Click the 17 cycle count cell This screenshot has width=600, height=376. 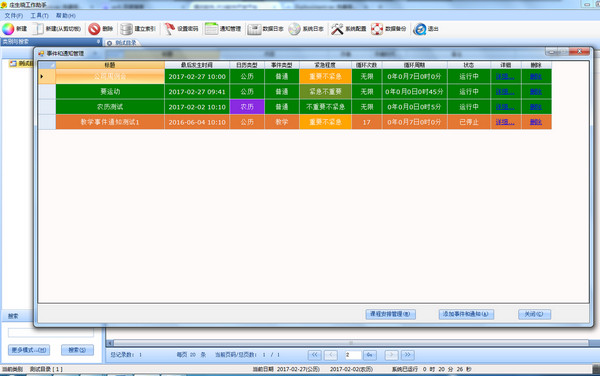[x=367, y=122]
